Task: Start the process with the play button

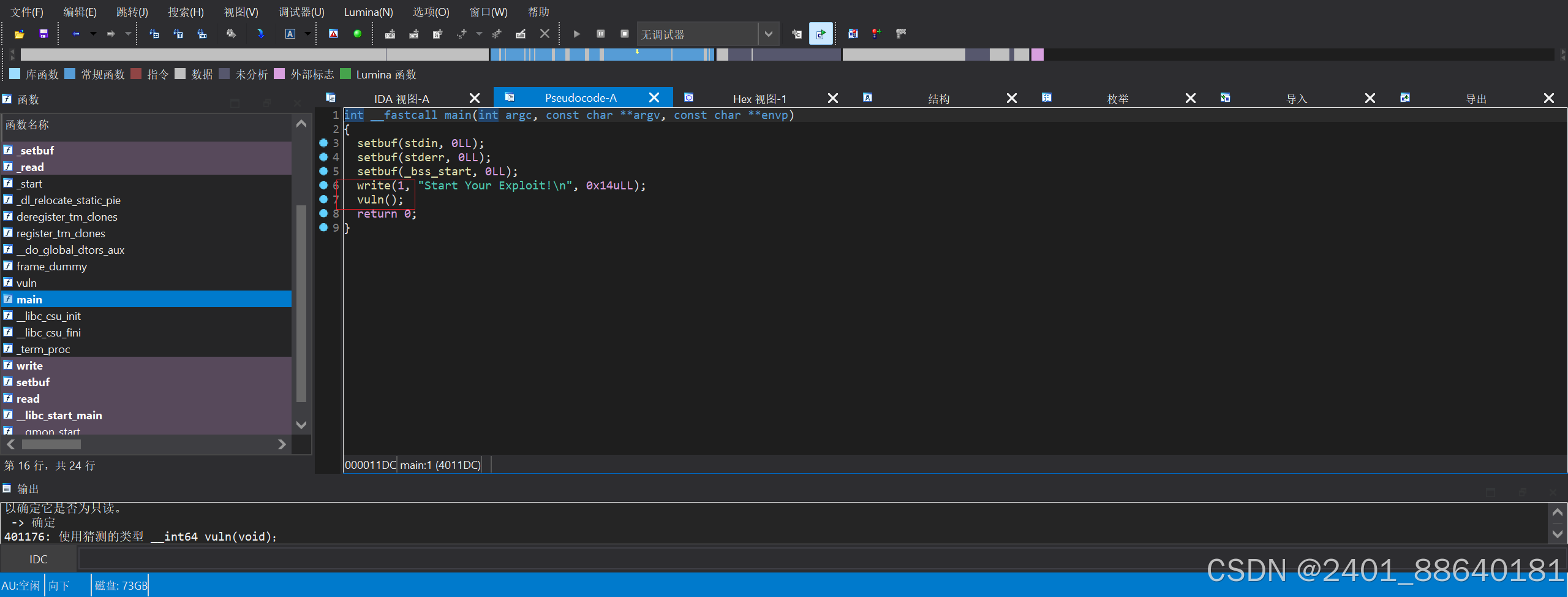Action: click(576, 34)
